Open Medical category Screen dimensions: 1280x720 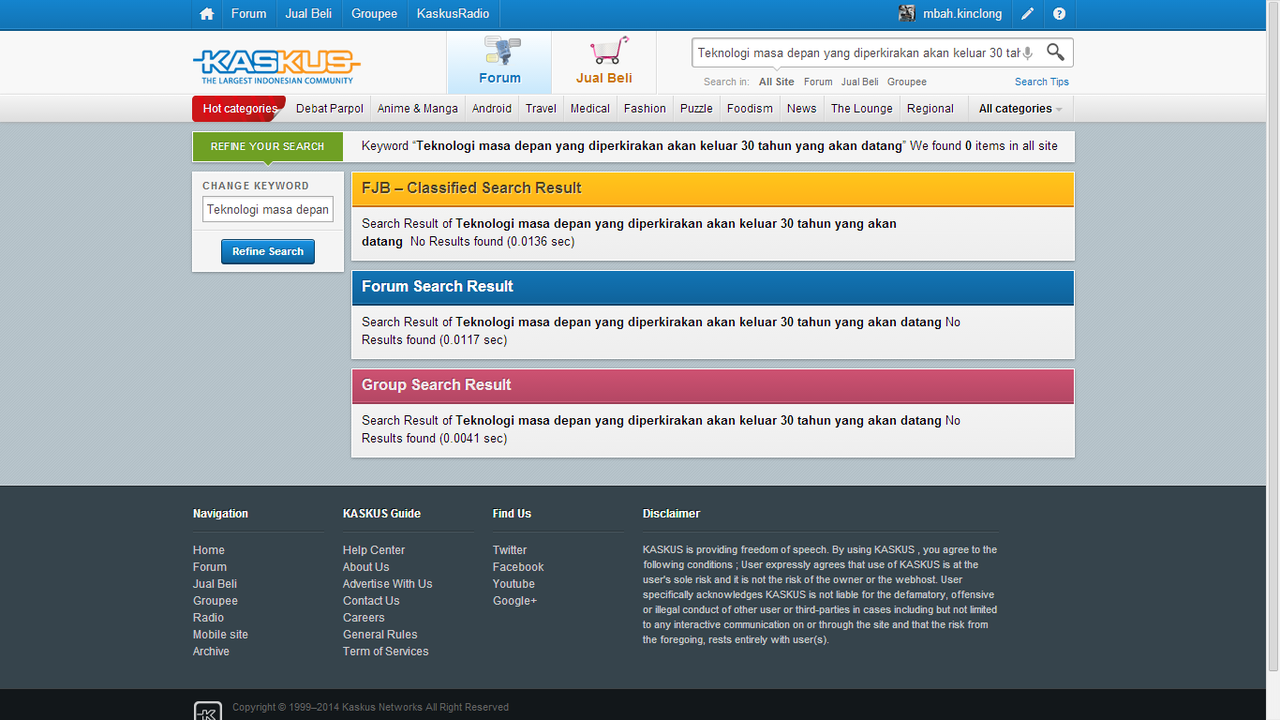[590, 109]
